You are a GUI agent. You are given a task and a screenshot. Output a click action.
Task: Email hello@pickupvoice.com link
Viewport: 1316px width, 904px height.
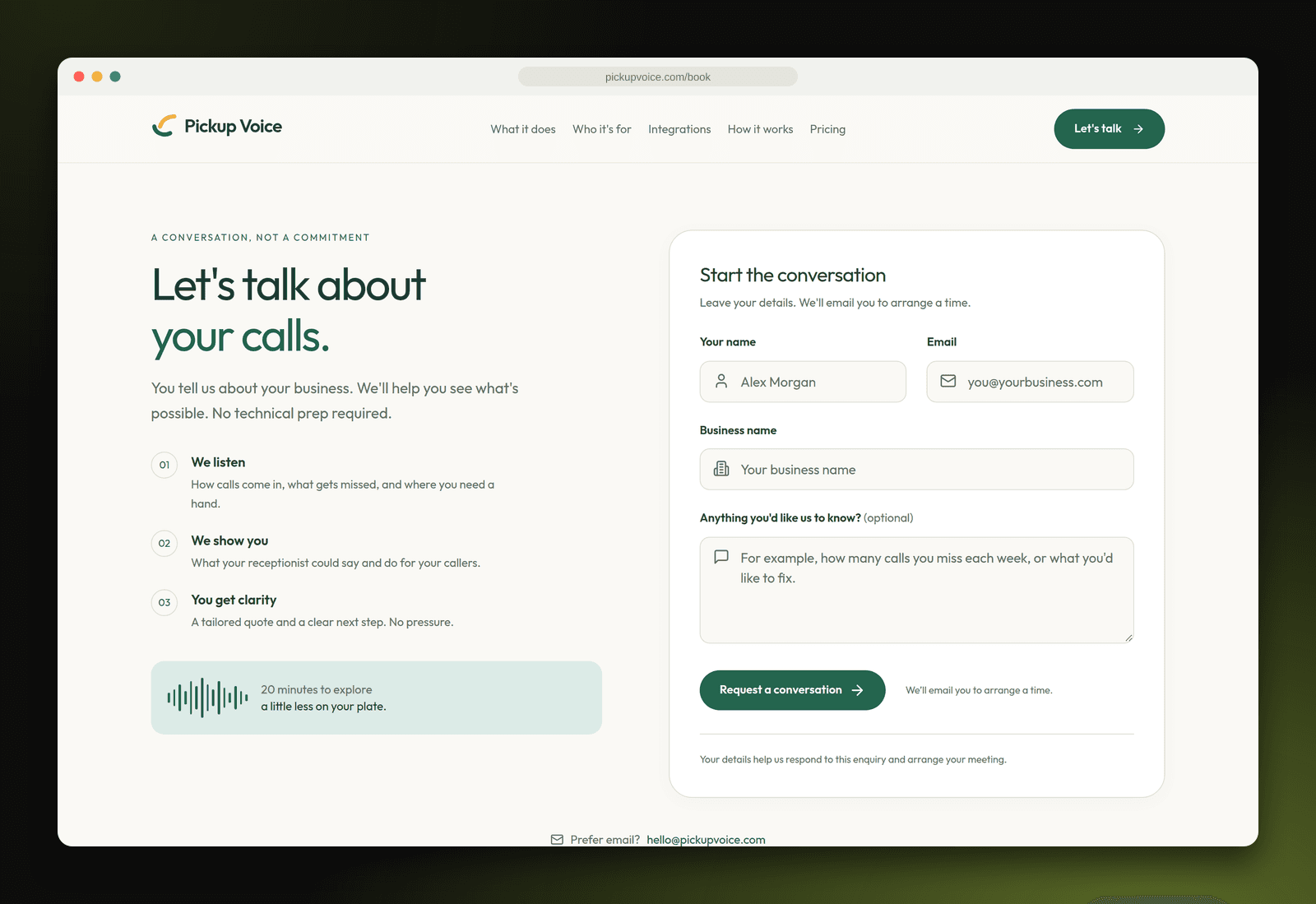click(x=706, y=840)
